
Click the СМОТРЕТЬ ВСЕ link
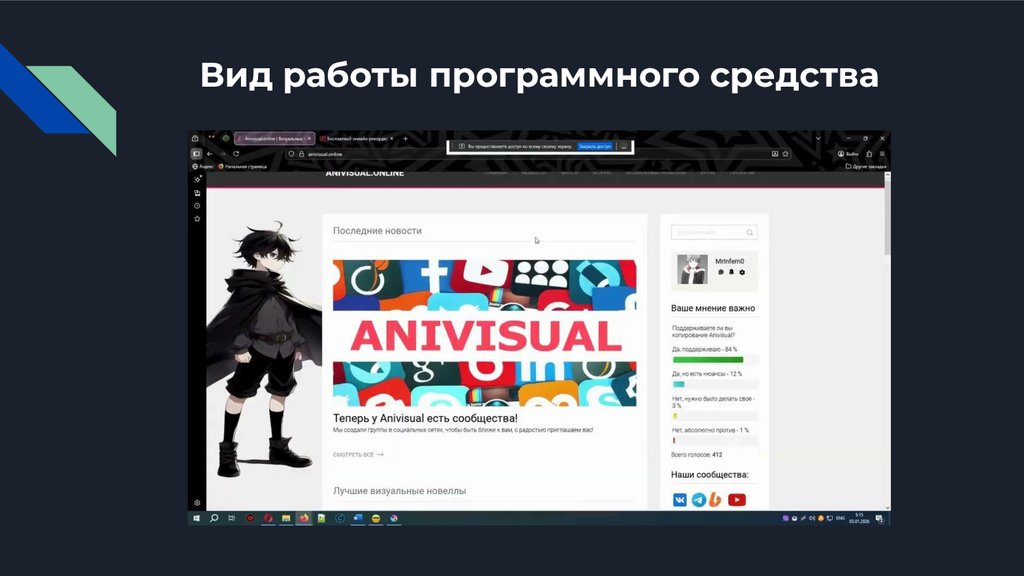[358, 455]
